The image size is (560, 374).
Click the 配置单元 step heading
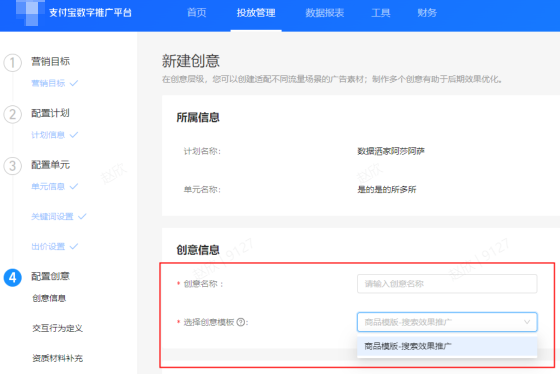50,165
